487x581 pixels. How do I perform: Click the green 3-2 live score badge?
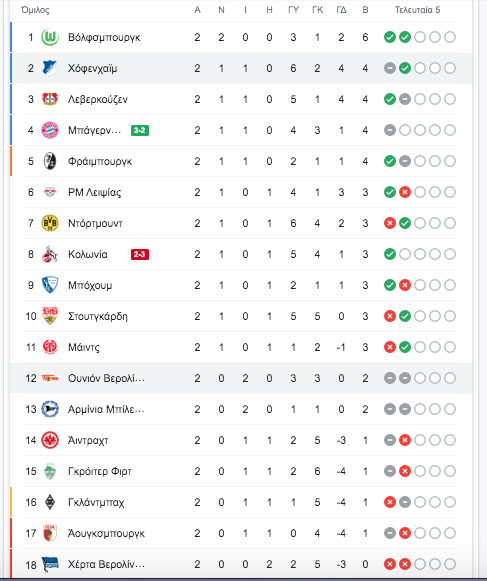click(140, 130)
